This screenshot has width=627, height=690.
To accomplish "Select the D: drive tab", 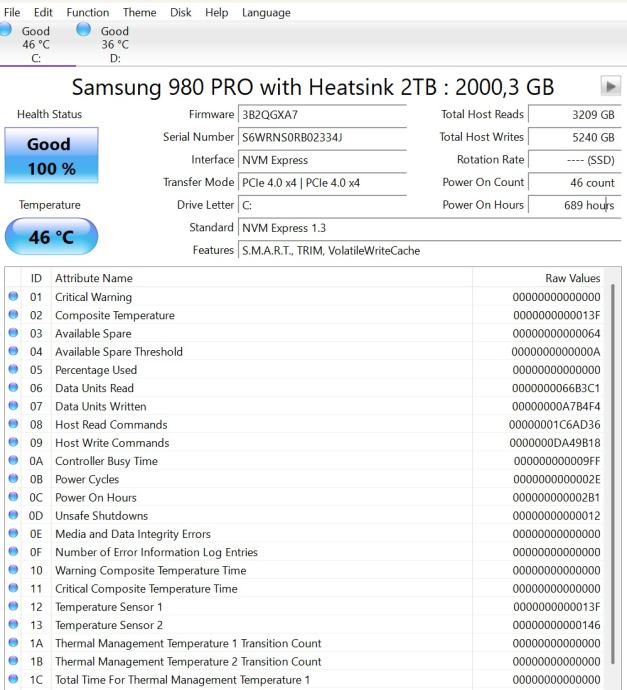I will (x=114, y=44).
